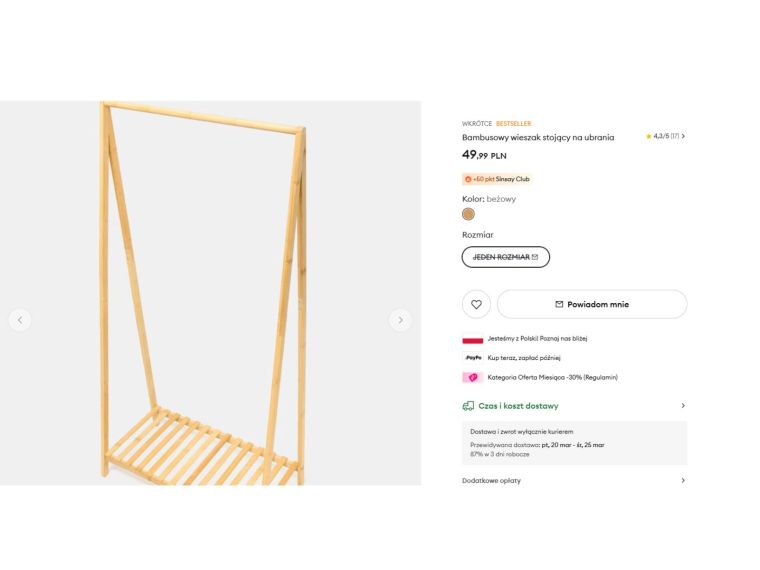Open the 'Kup teraz, zapłać później' link

coord(524,358)
